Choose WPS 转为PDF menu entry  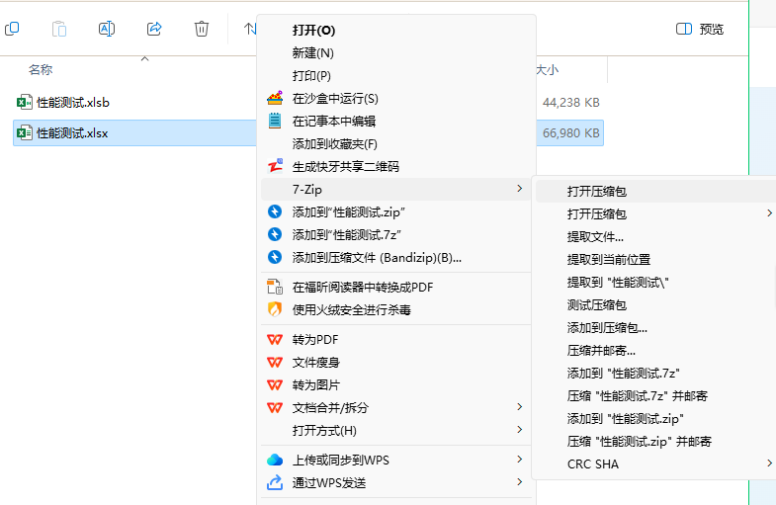(x=396, y=340)
